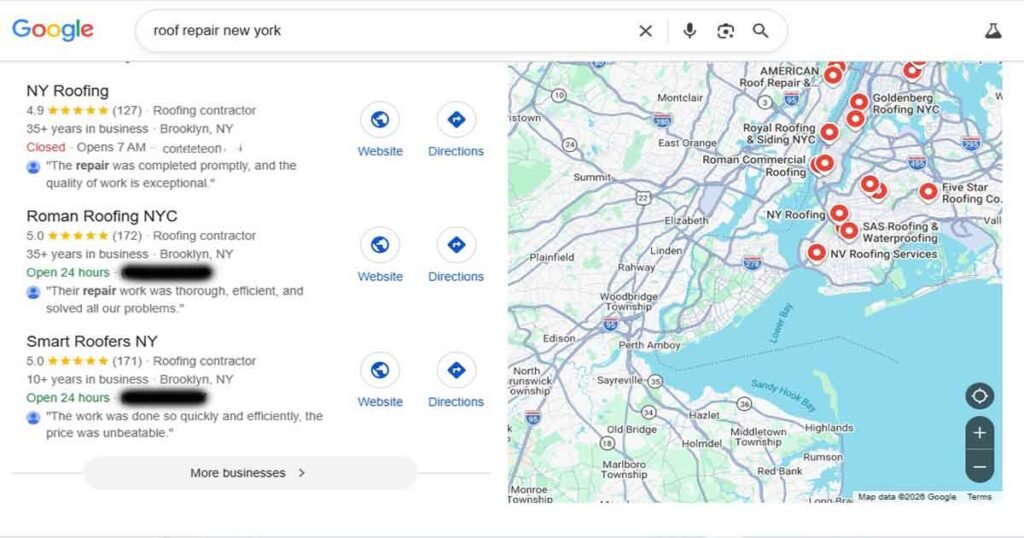Click NY Roofing 'Closed' status
This screenshot has width=1024, height=538.
tap(46, 147)
